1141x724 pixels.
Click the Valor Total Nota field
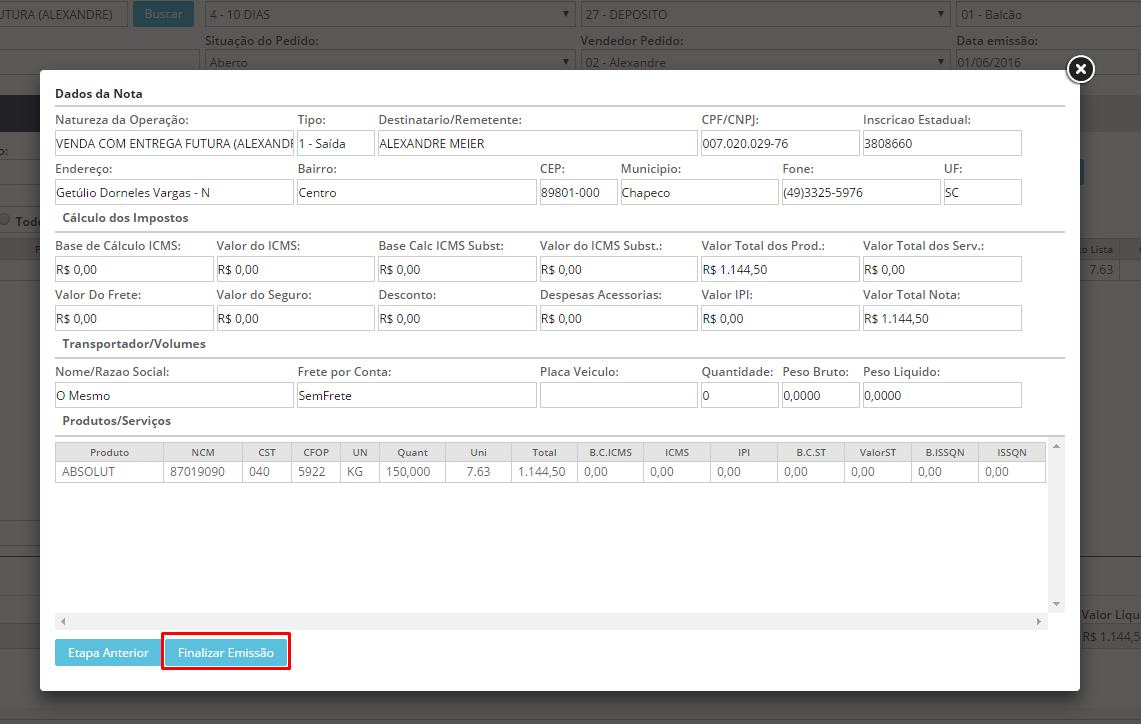point(942,318)
